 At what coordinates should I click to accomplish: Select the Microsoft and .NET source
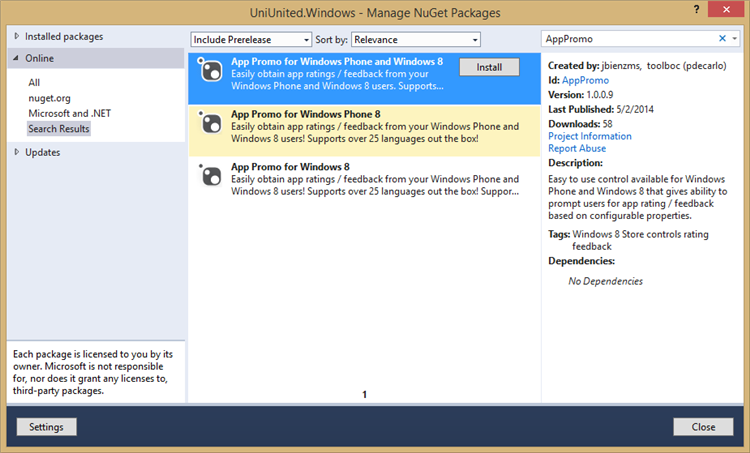(69, 113)
